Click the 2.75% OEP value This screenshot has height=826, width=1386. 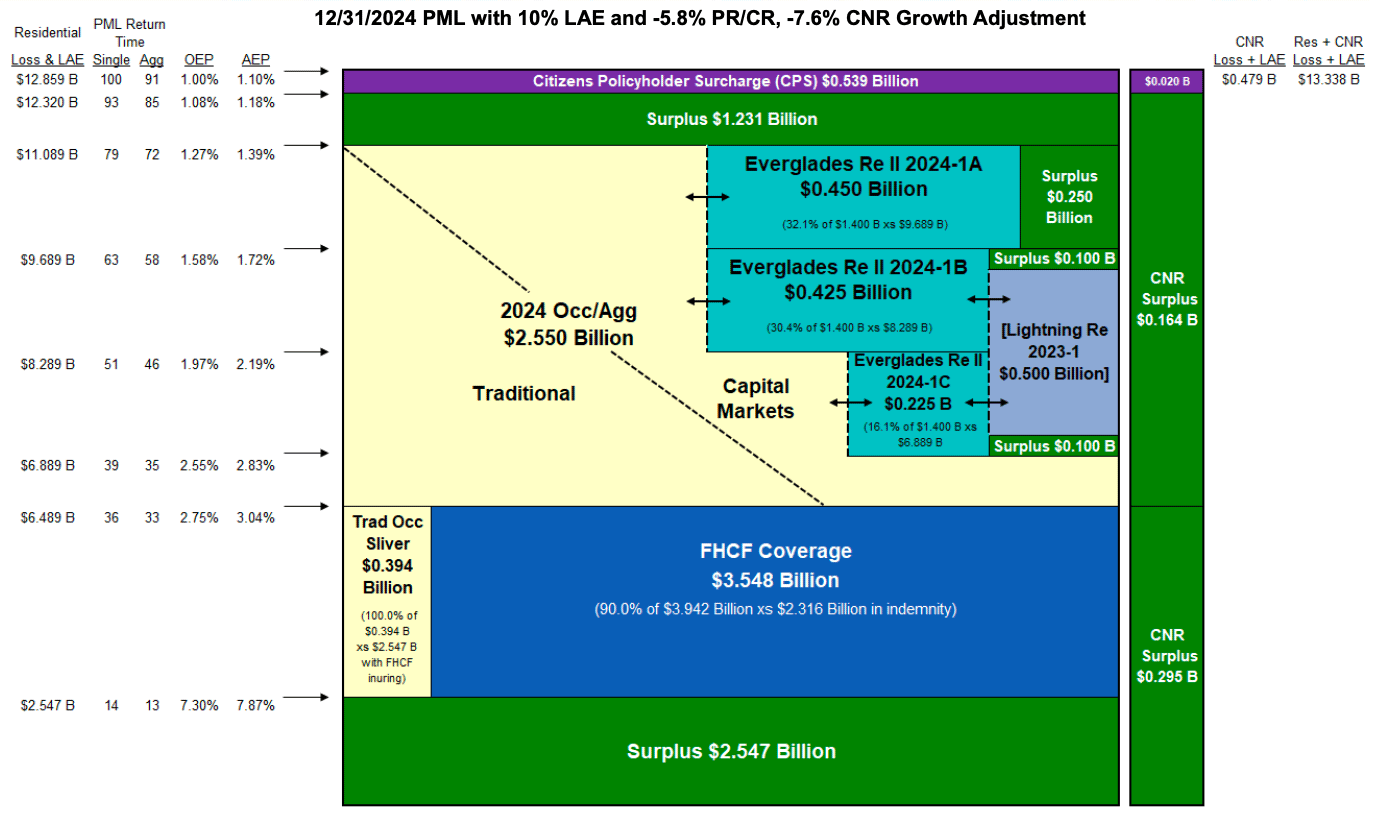tap(200, 517)
